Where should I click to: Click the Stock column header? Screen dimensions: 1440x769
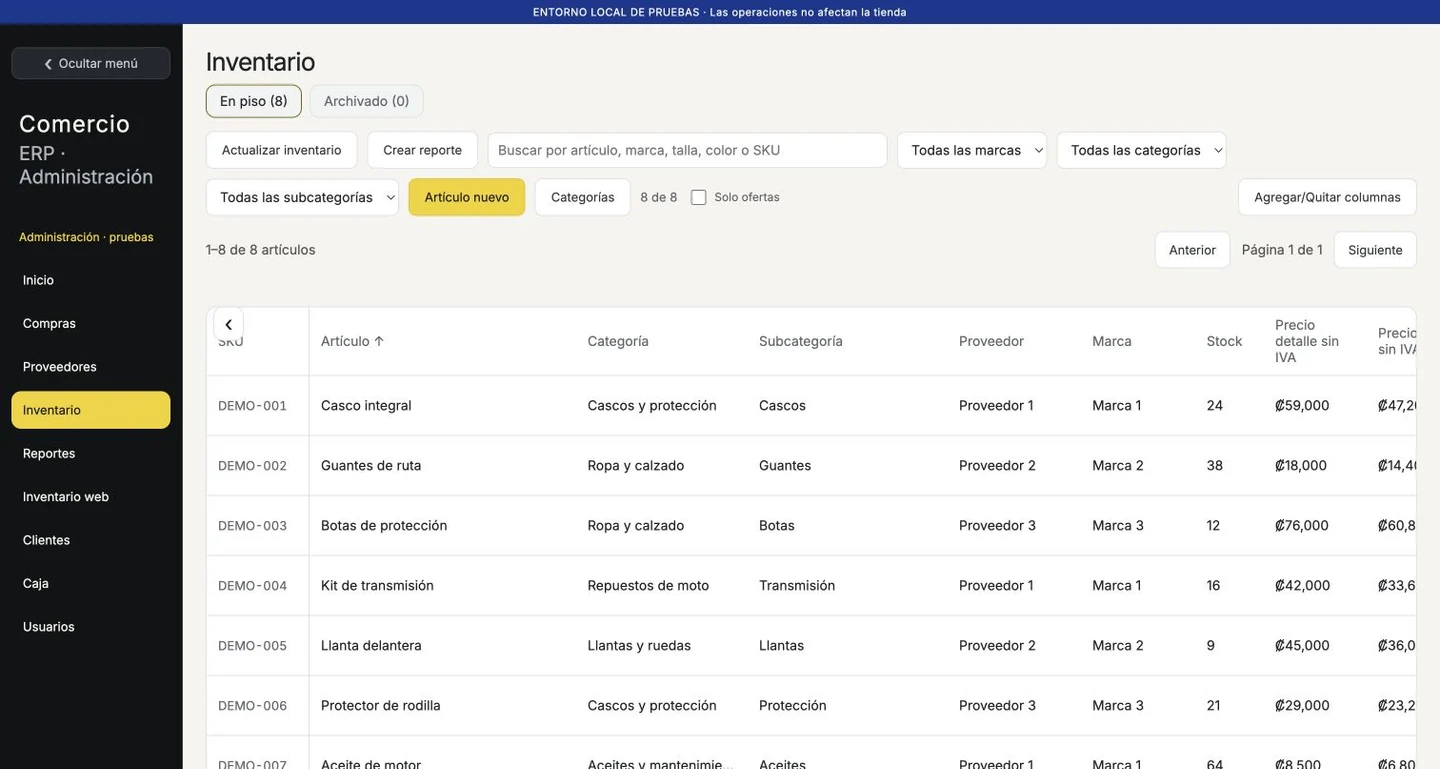1224,341
